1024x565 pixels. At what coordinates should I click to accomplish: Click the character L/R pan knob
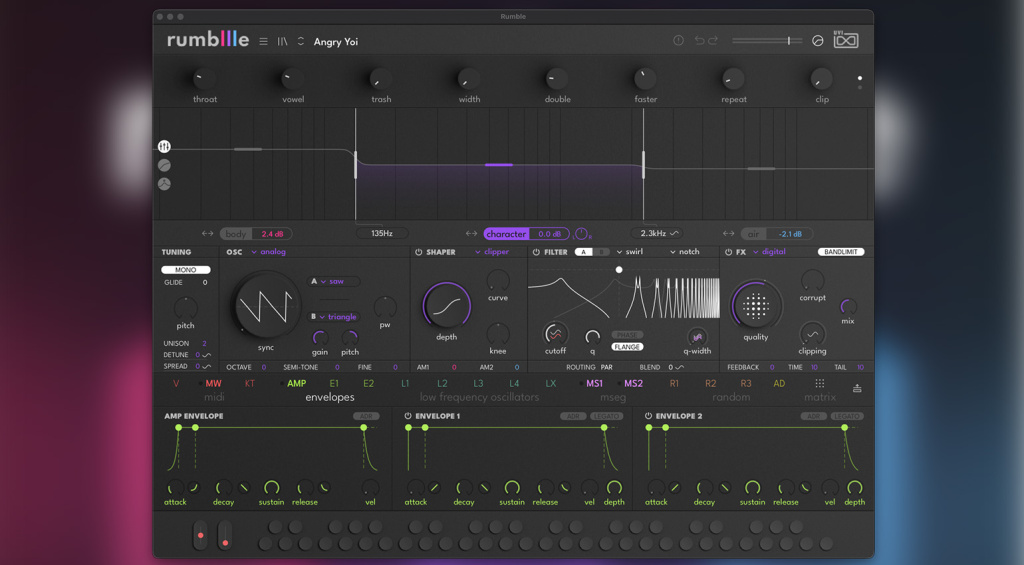point(581,234)
